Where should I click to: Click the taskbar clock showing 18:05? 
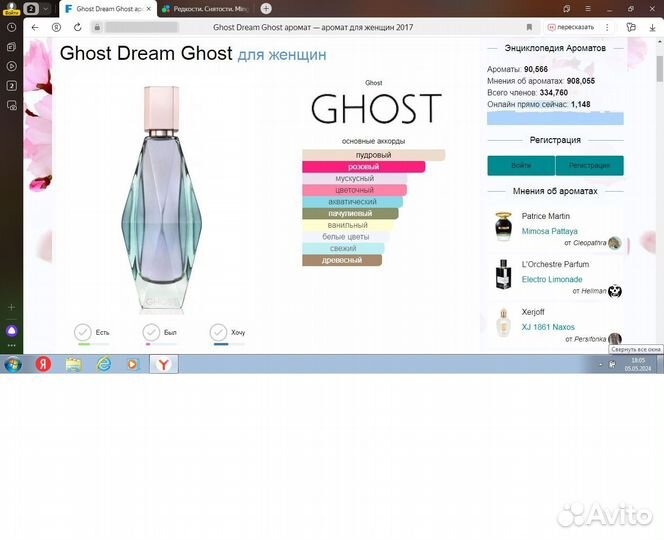point(638,365)
